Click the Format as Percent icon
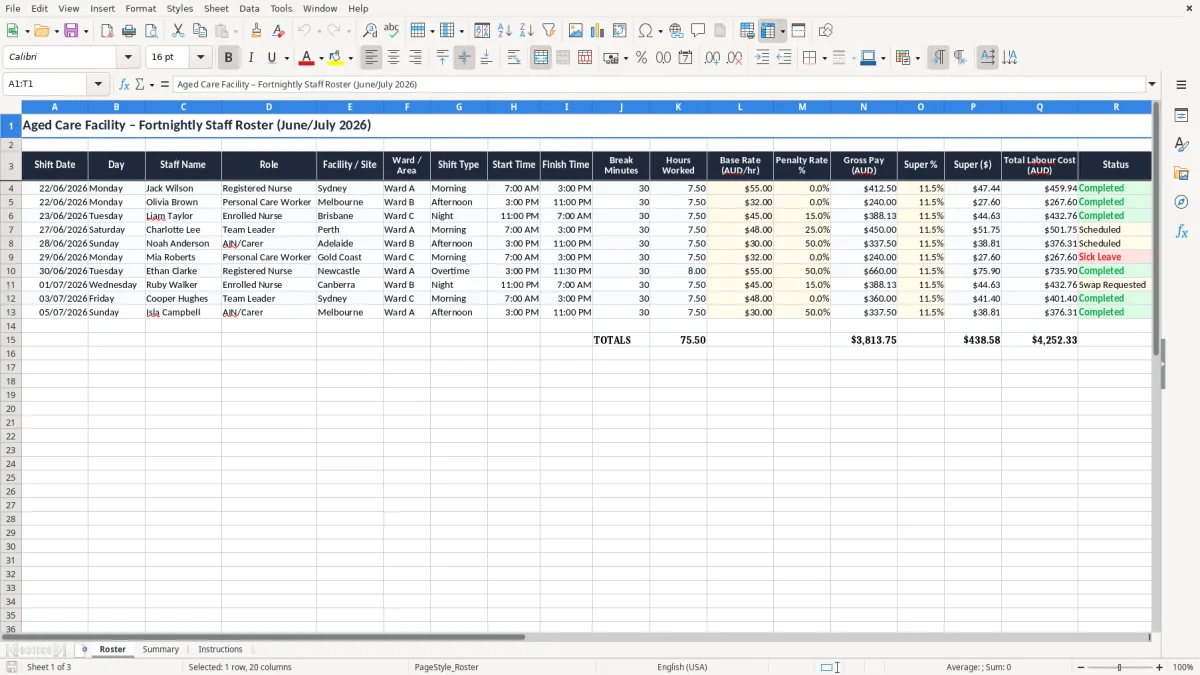 click(641, 57)
